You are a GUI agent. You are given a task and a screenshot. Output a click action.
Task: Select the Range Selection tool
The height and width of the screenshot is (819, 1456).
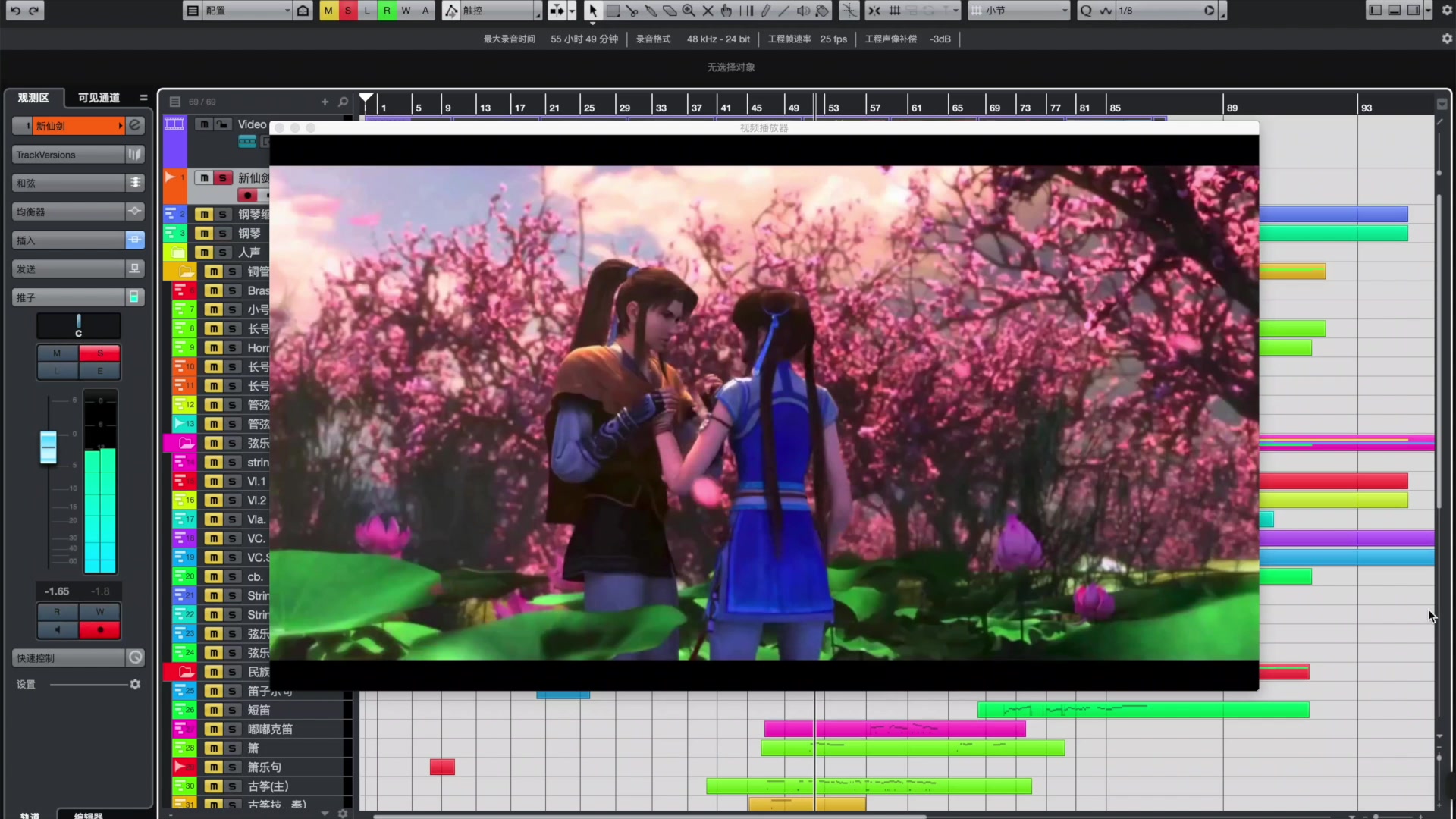click(613, 11)
